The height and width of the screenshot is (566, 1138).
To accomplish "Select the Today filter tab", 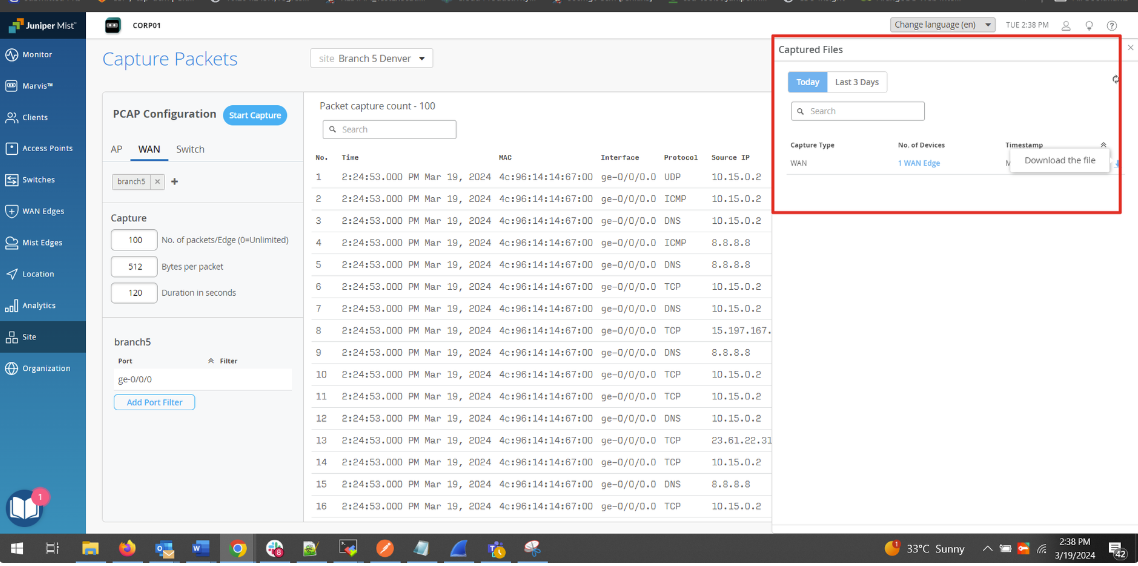I will pos(808,82).
